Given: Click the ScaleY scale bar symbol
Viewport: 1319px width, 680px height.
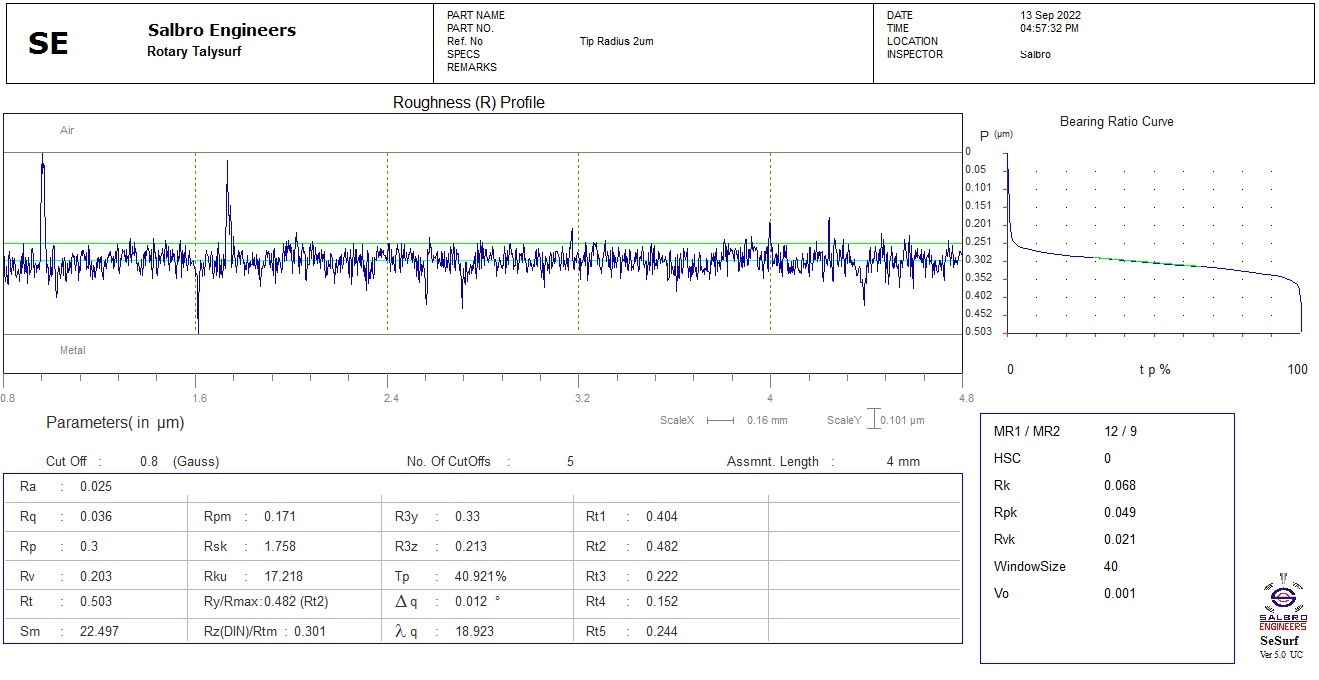Looking at the screenshot, I should [x=873, y=420].
